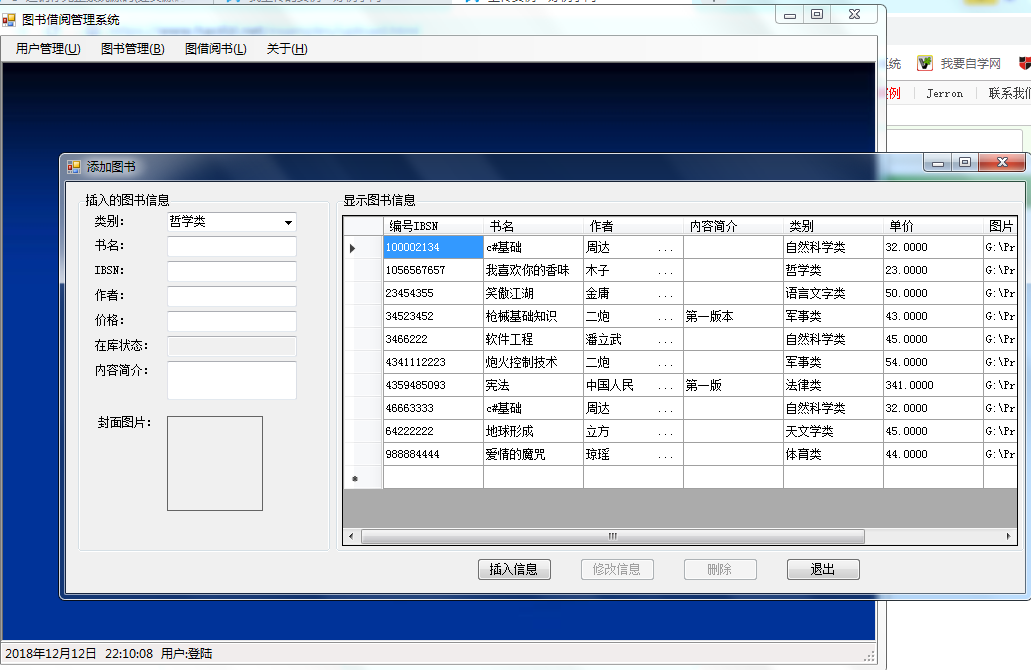Screen dimensions: 1031x670
Task: Open the 用户管理(U) menu
Action: tap(48, 49)
